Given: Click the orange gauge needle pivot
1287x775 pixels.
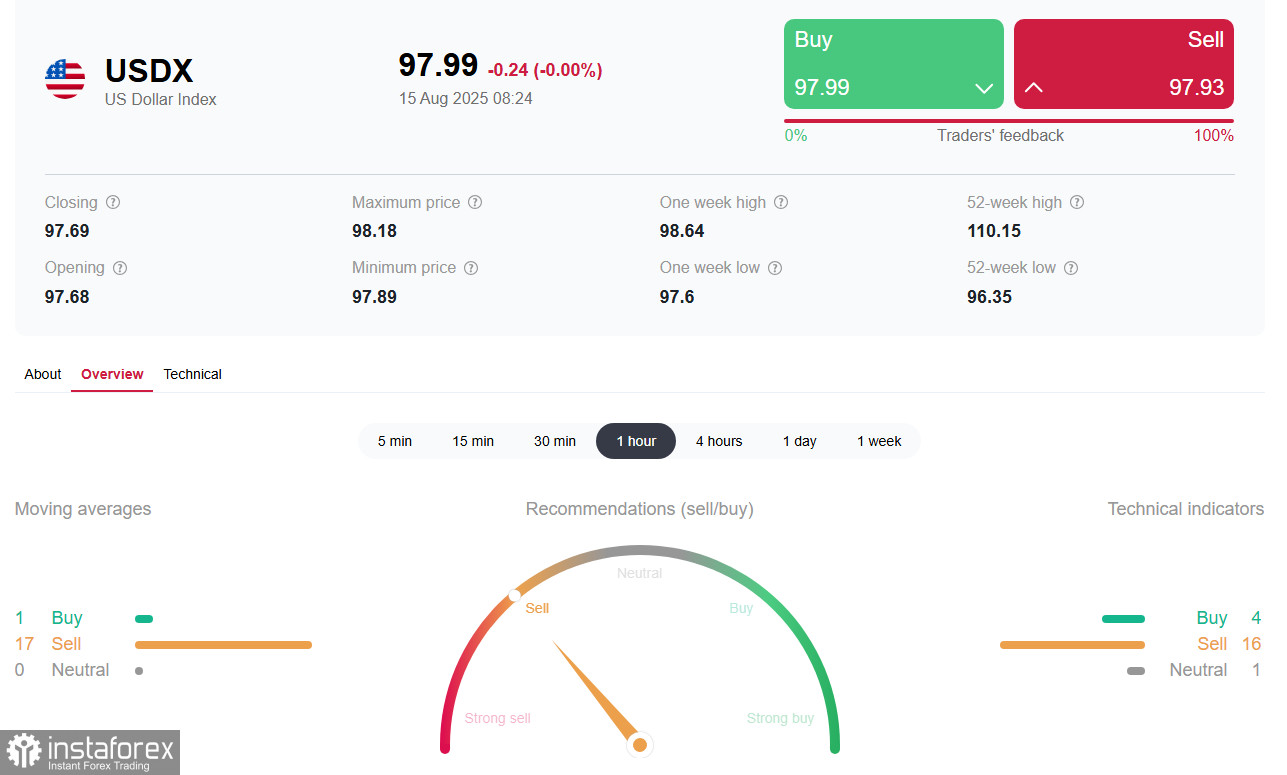Looking at the screenshot, I should coord(640,745).
